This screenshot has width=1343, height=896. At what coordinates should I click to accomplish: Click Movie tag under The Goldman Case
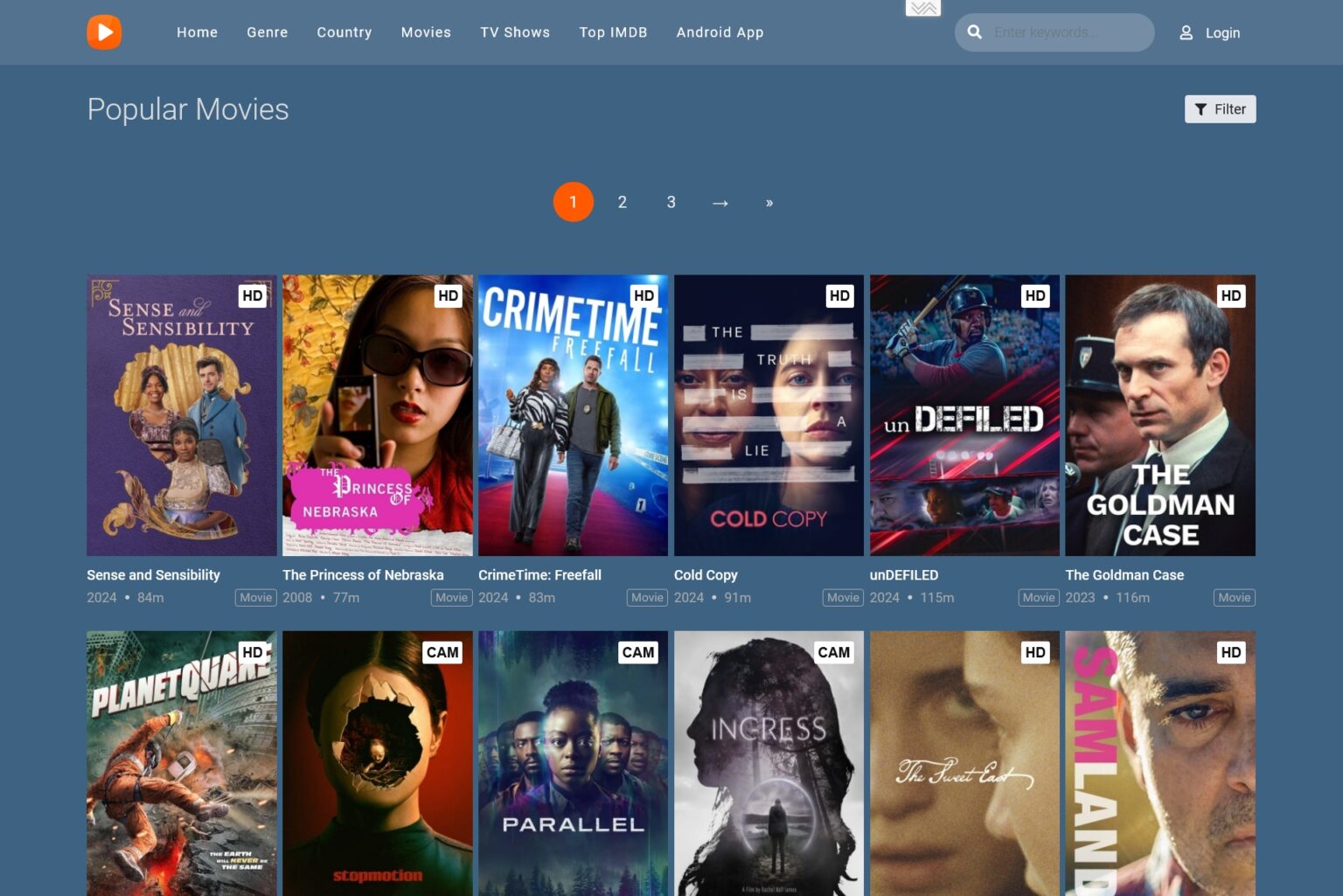point(1235,598)
